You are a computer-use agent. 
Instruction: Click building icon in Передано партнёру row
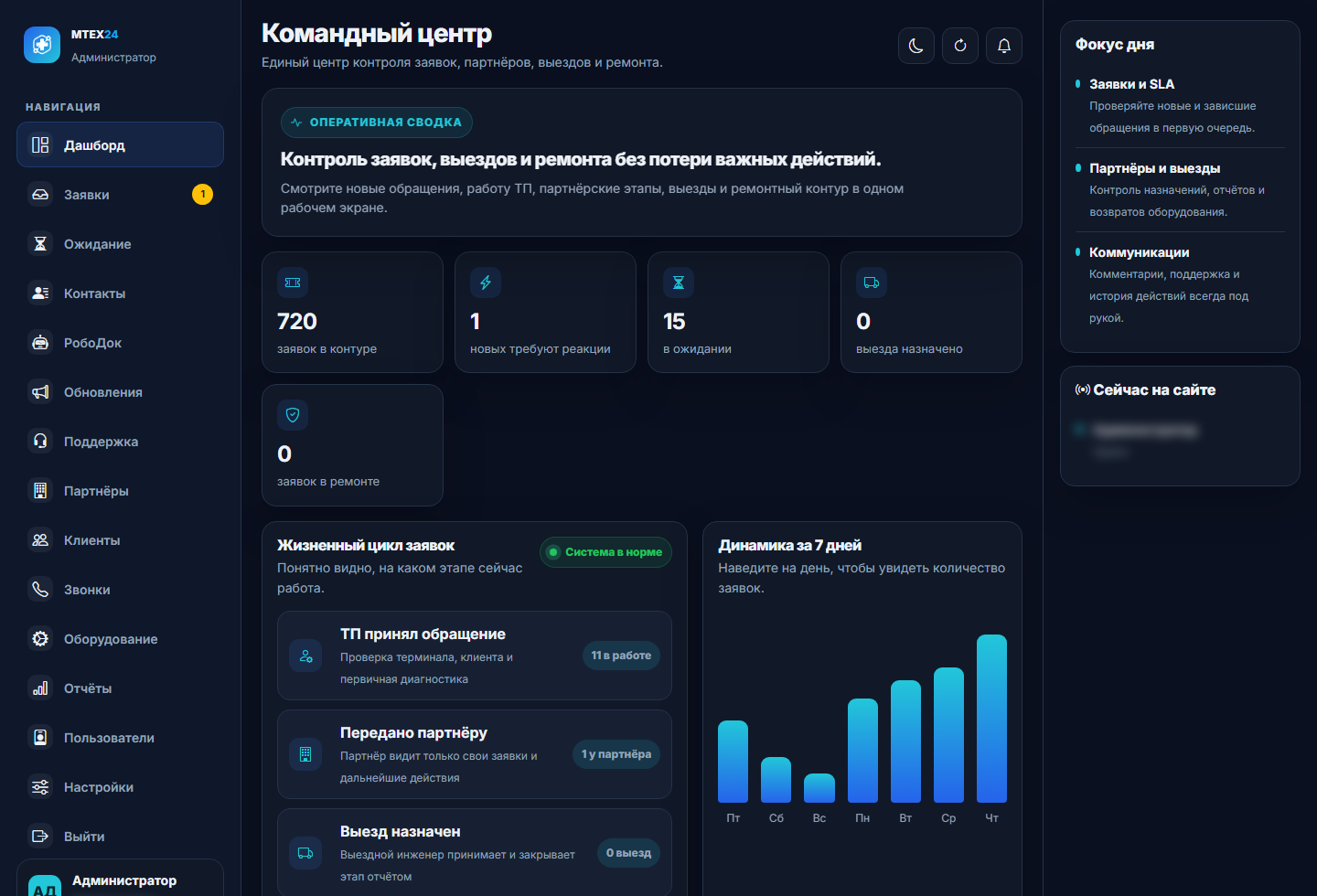305,754
